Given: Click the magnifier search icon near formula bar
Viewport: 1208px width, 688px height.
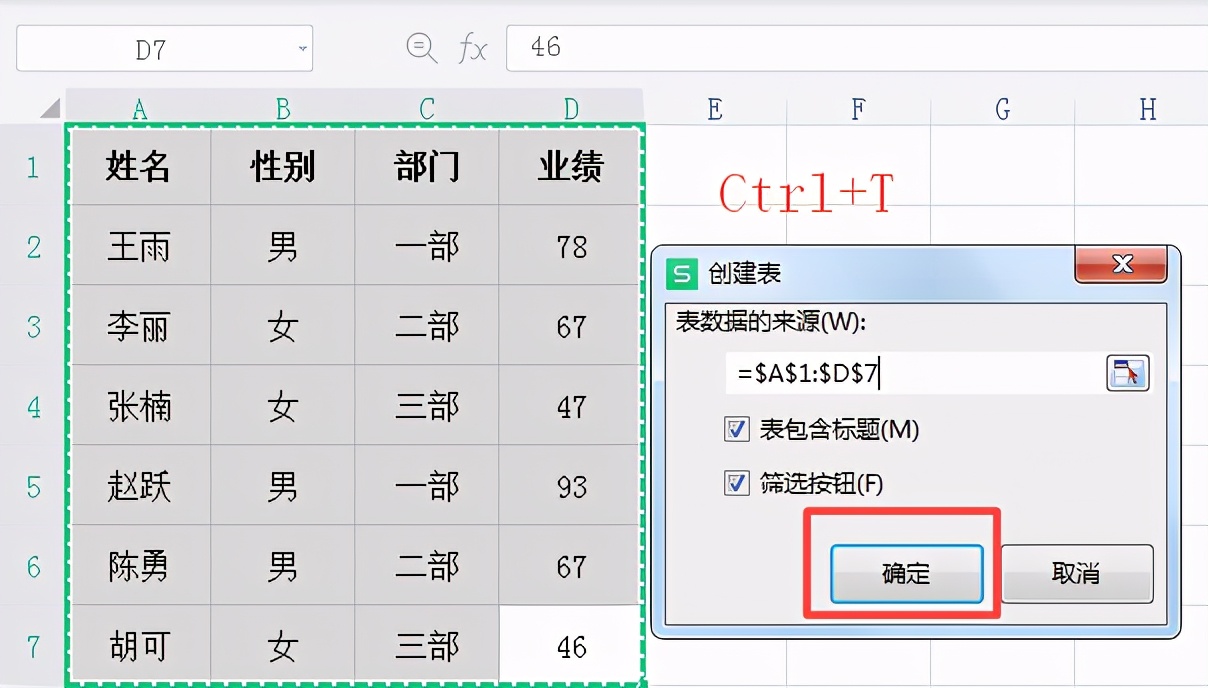Looking at the screenshot, I should coord(421,48).
